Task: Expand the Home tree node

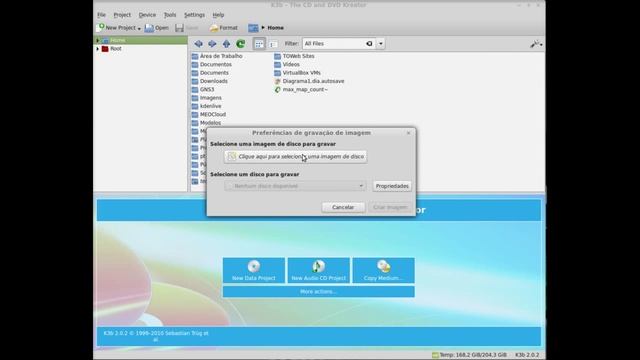Action: (98, 40)
